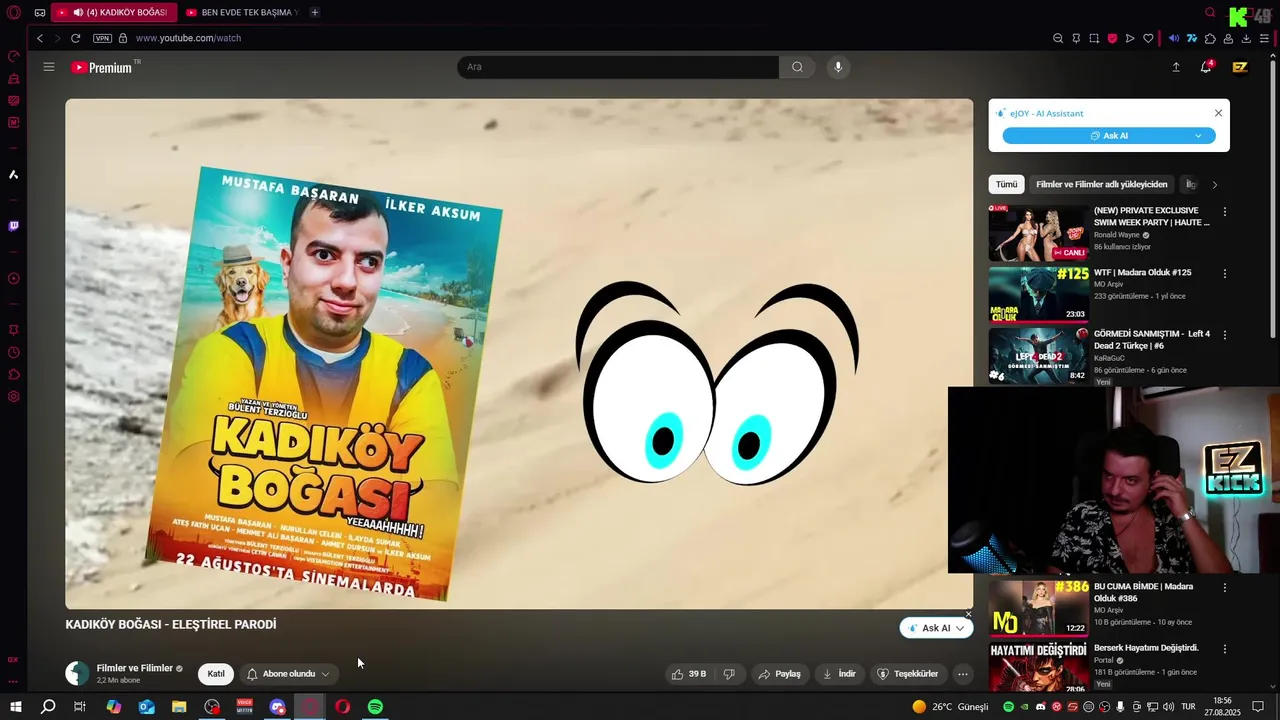Open GÖRMEDİ SANMIŞTIM Left 4 Dead thumbnail
The width and height of the screenshot is (1280, 720).
coord(1038,355)
